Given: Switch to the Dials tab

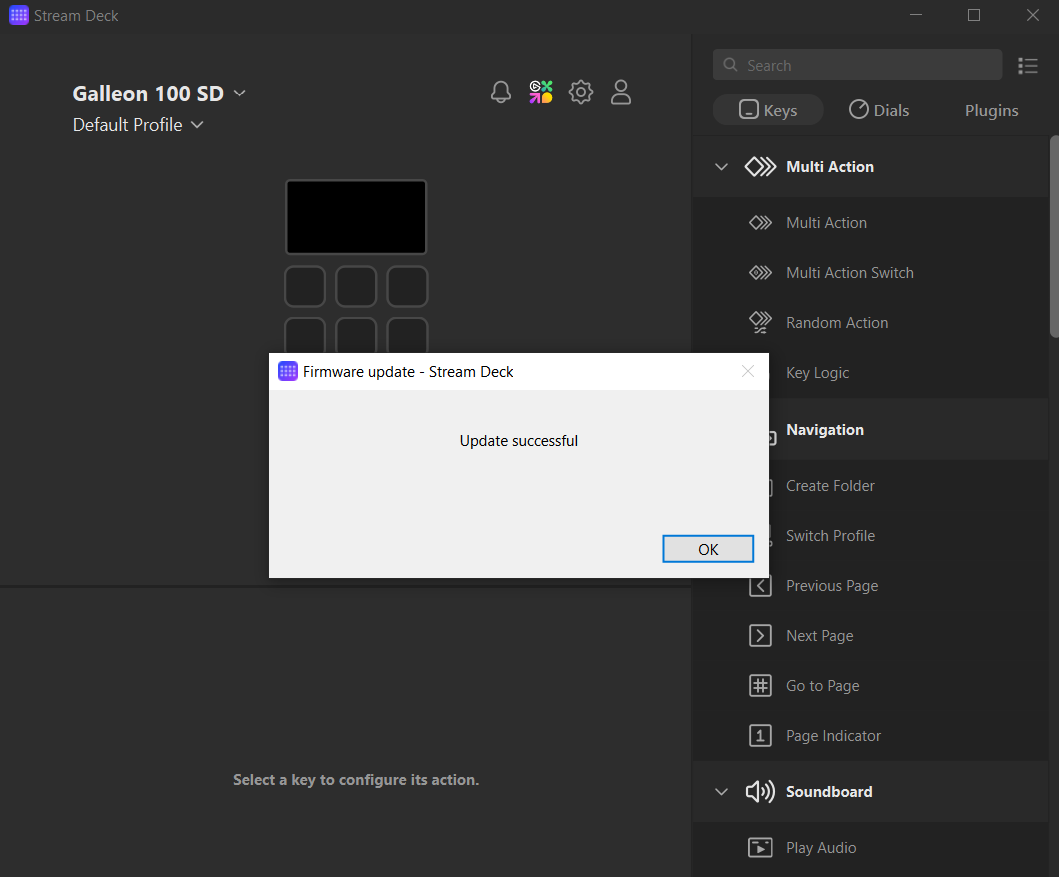Looking at the screenshot, I should click(879, 110).
